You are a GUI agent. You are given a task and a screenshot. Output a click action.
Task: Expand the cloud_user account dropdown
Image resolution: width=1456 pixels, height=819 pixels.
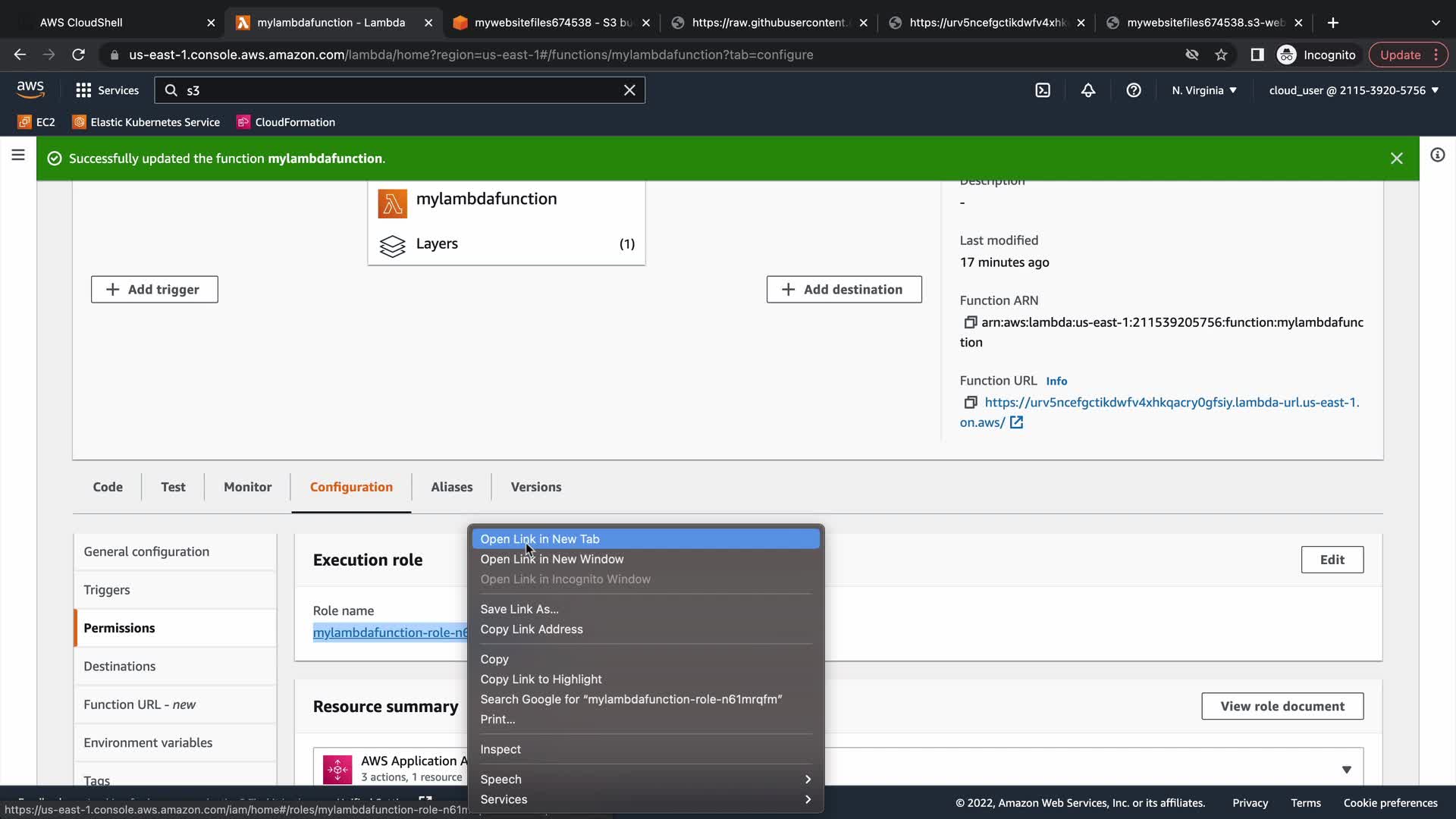[x=1354, y=90]
